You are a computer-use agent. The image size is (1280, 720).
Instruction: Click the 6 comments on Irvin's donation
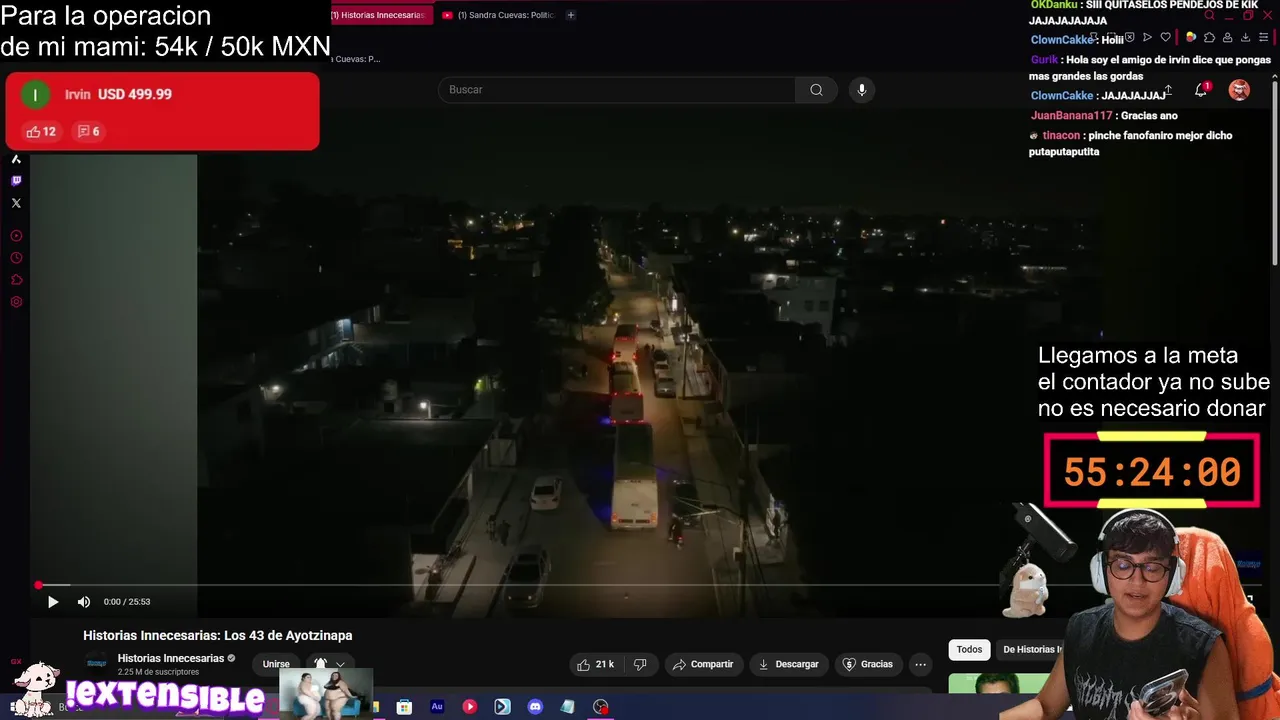point(89,131)
